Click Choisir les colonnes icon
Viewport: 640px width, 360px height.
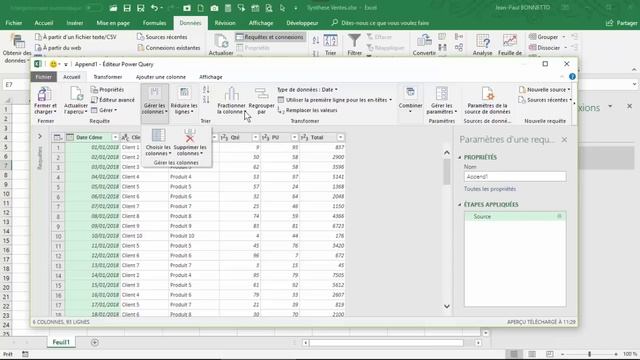(158, 136)
